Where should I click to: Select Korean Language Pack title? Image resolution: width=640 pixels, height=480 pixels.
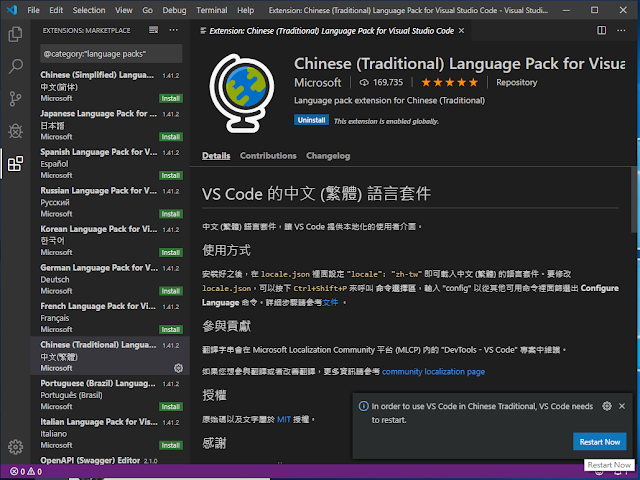pyautogui.click(x=98, y=229)
